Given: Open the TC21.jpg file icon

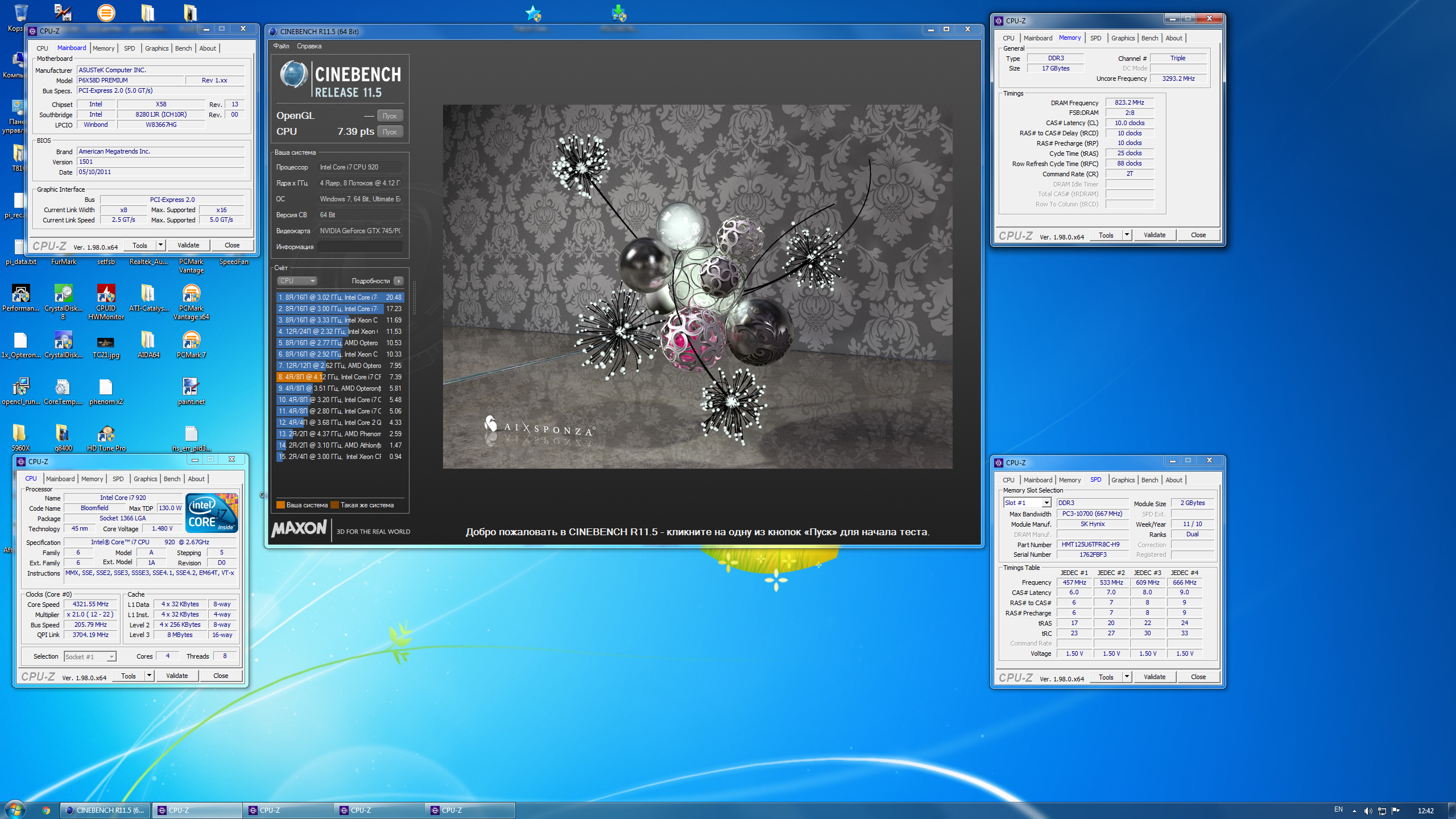Looking at the screenshot, I should click(x=106, y=344).
